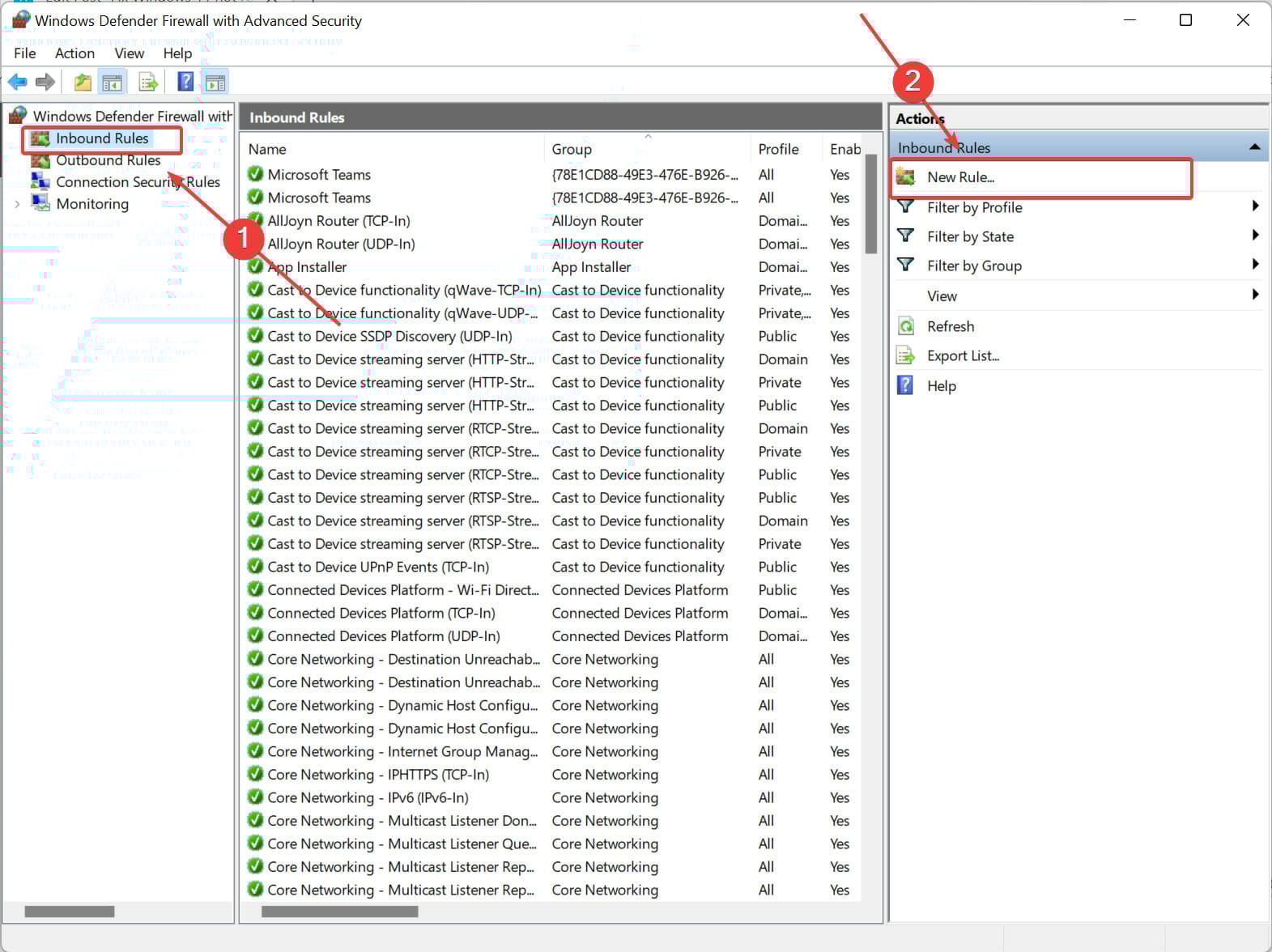Open Filter by Profile submenu
The height and width of the screenshot is (952, 1272).
click(x=974, y=208)
